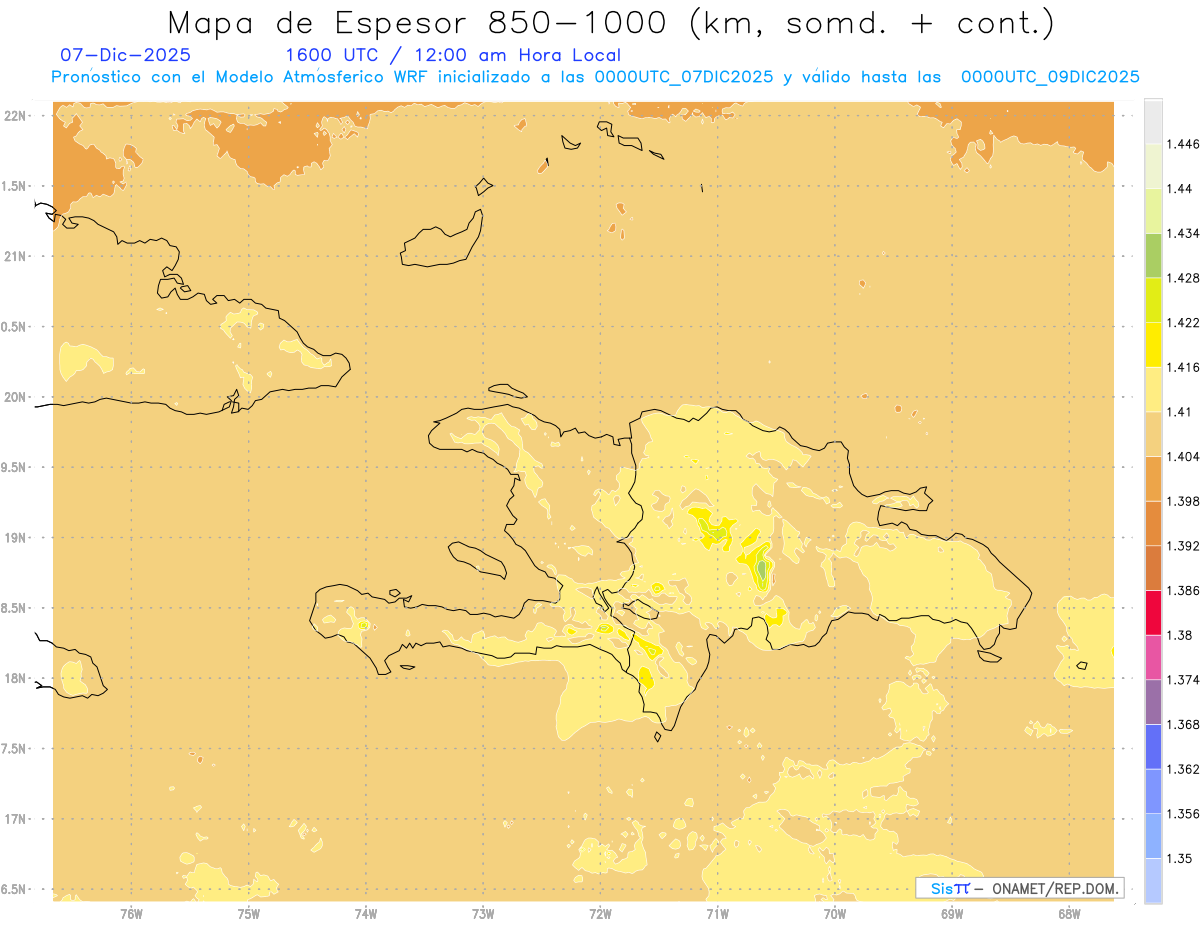Click the legend value '1.428'
This screenshot has width=1200, height=927.
(1184, 278)
